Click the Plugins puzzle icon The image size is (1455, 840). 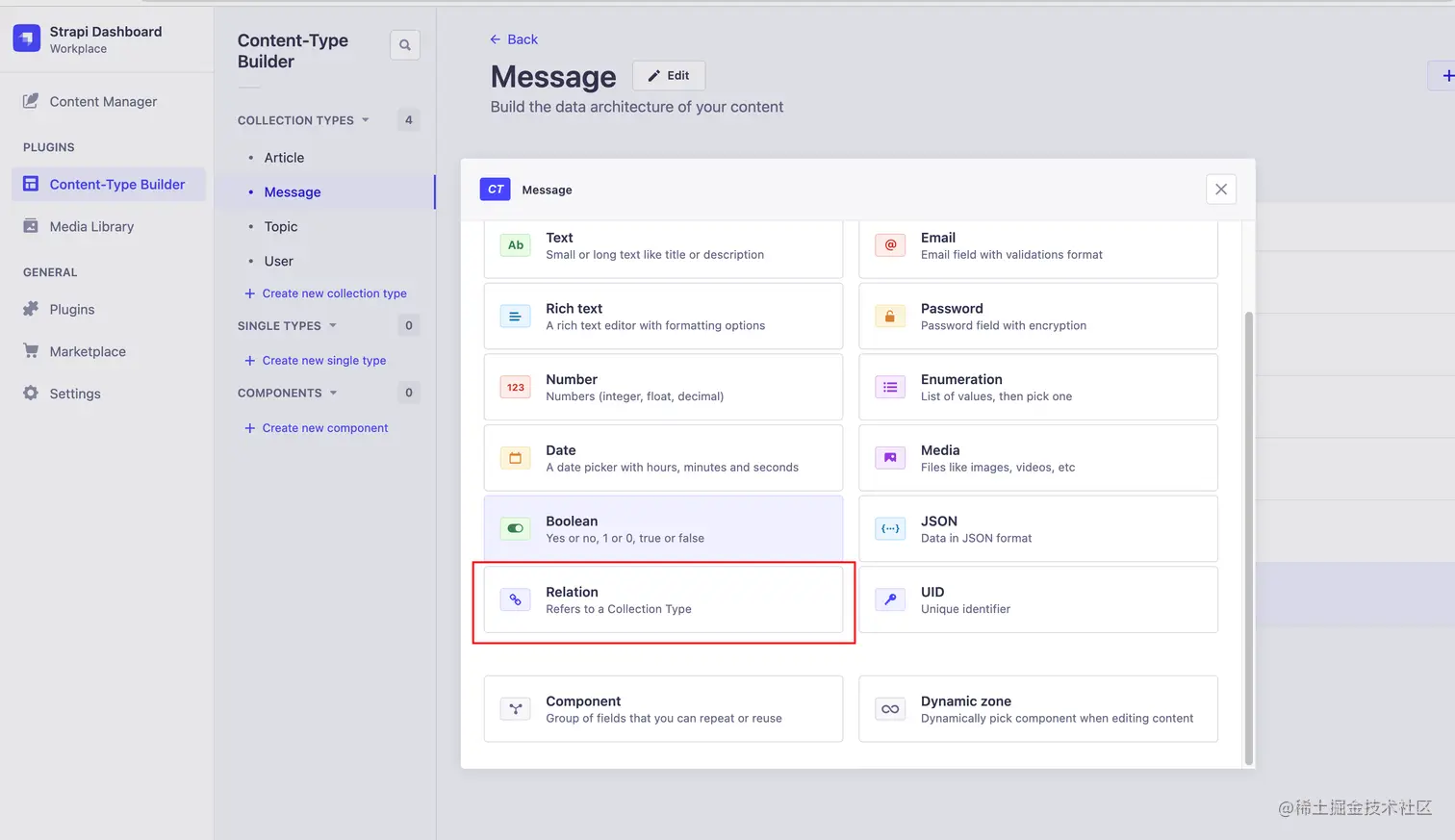31,309
